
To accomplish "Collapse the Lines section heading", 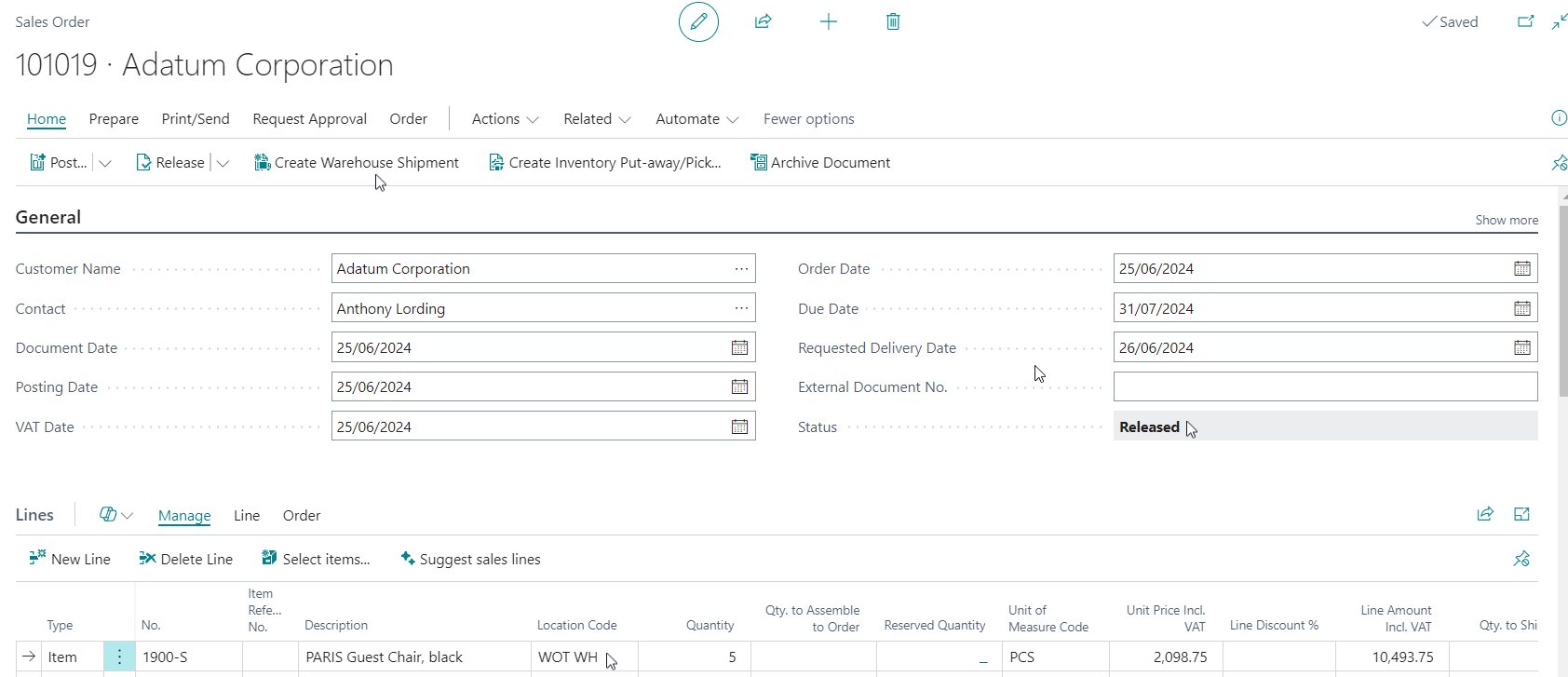I will coord(34,515).
